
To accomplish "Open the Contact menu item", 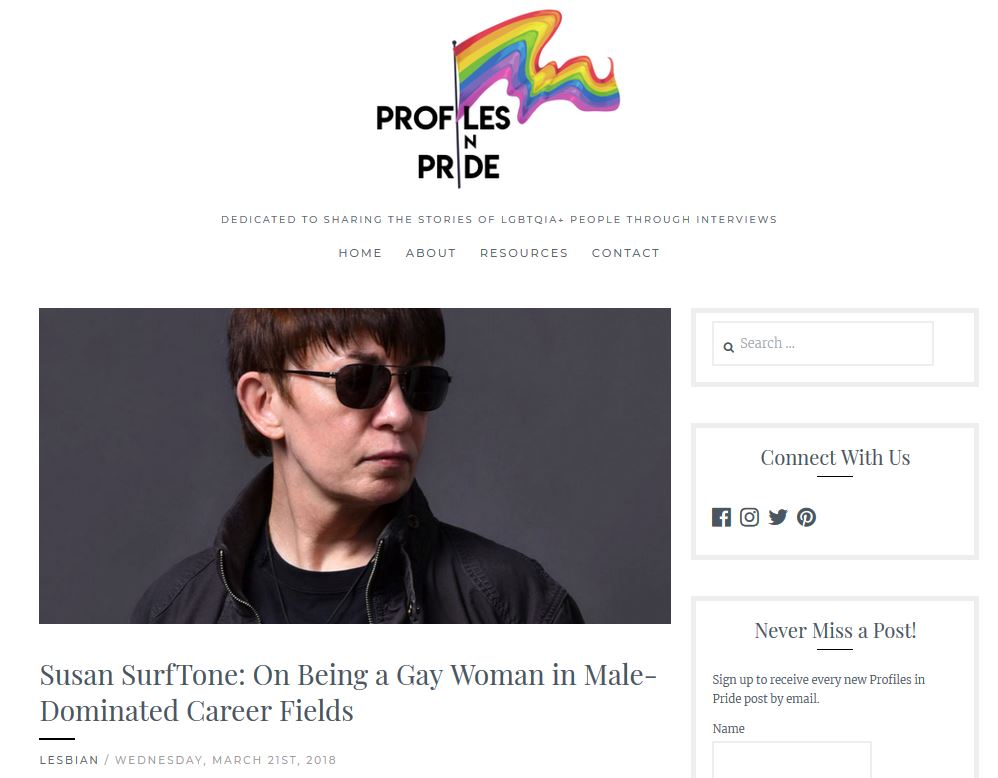I will (626, 253).
